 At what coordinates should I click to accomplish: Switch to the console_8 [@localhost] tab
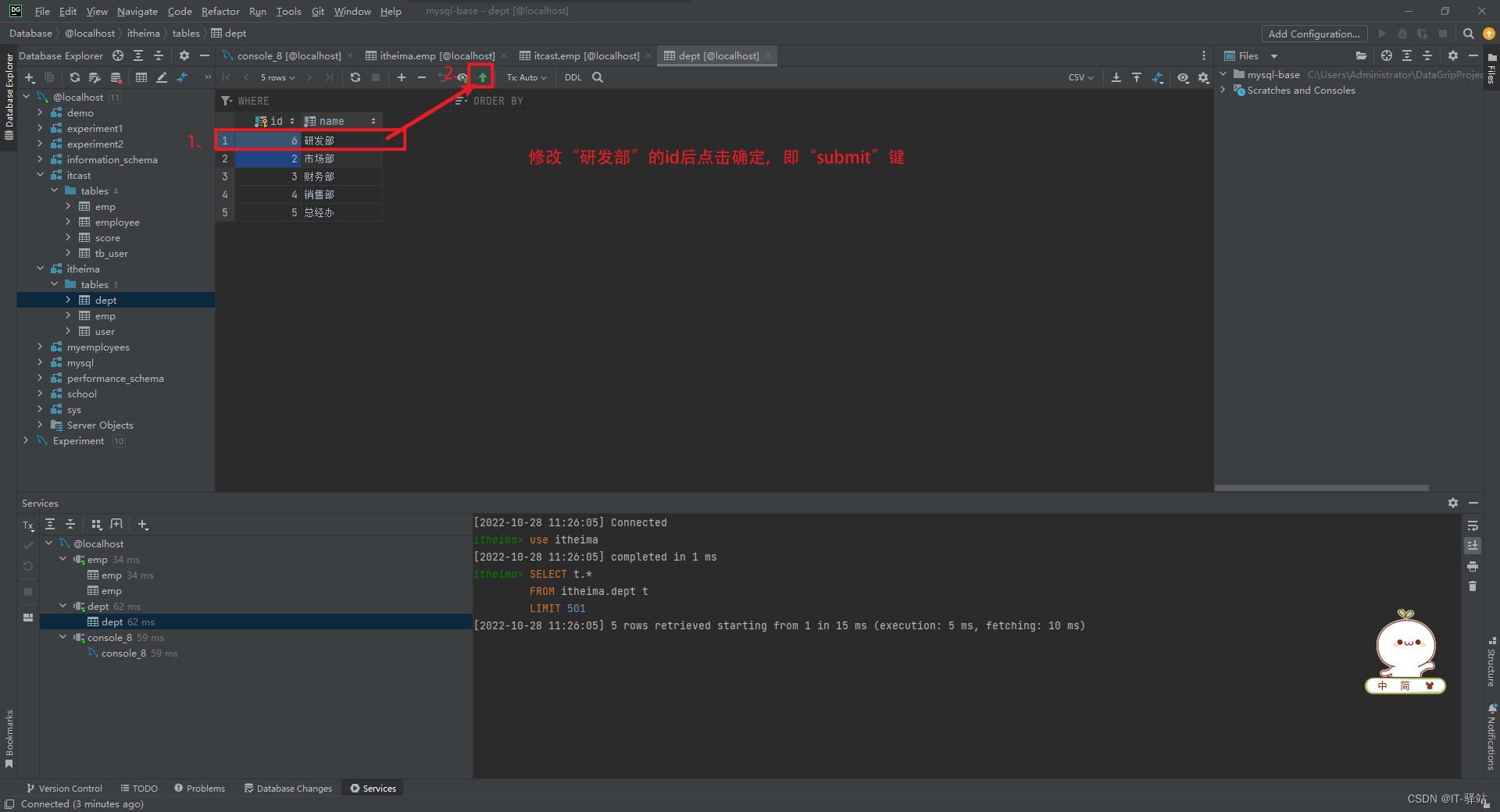coord(288,55)
